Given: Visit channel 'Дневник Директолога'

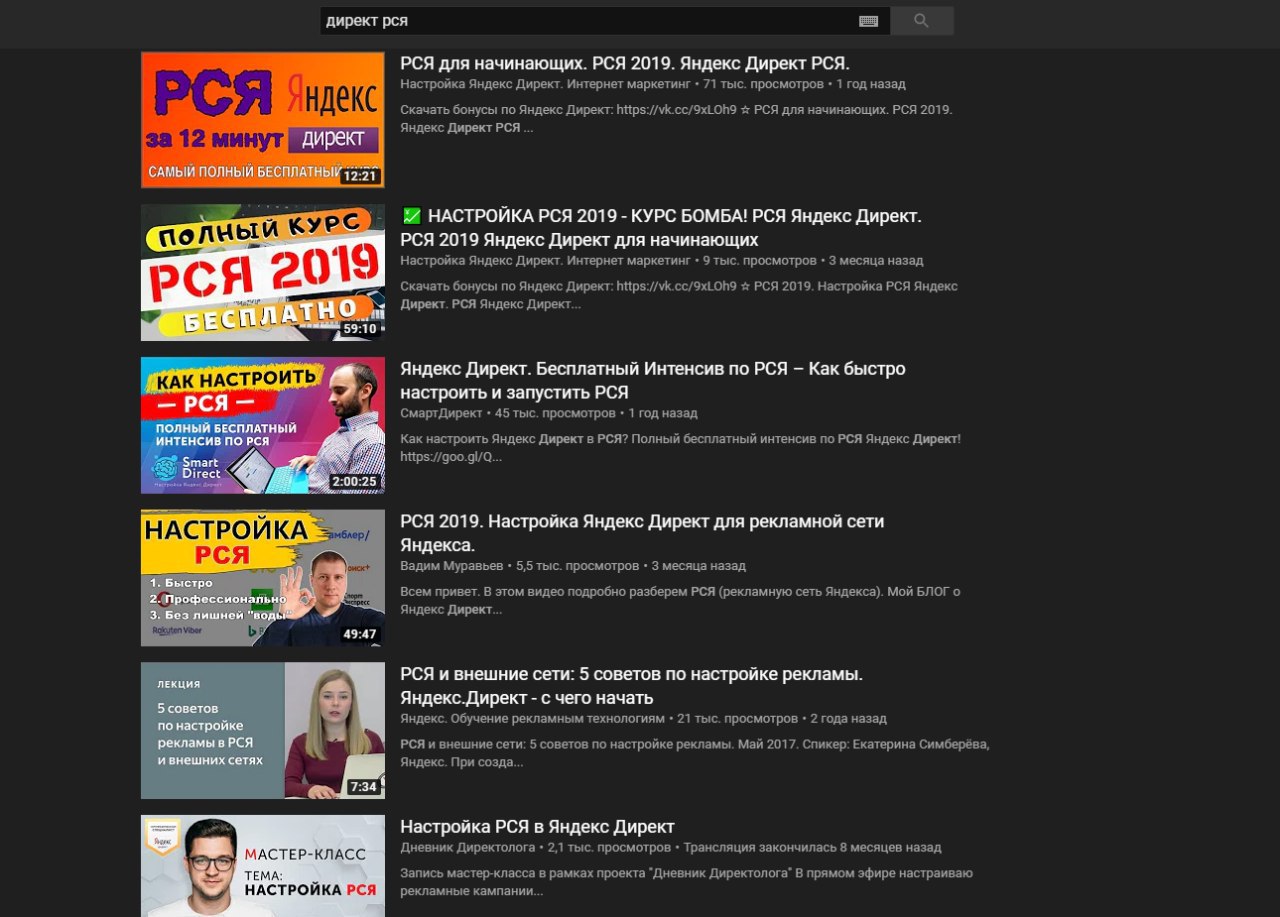Looking at the screenshot, I should coord(468,847).
